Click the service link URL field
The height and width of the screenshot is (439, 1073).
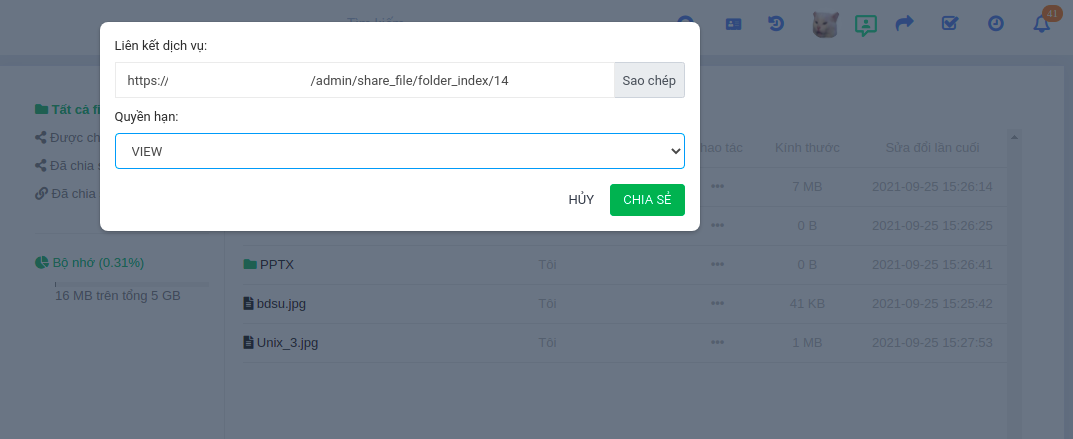364,80
